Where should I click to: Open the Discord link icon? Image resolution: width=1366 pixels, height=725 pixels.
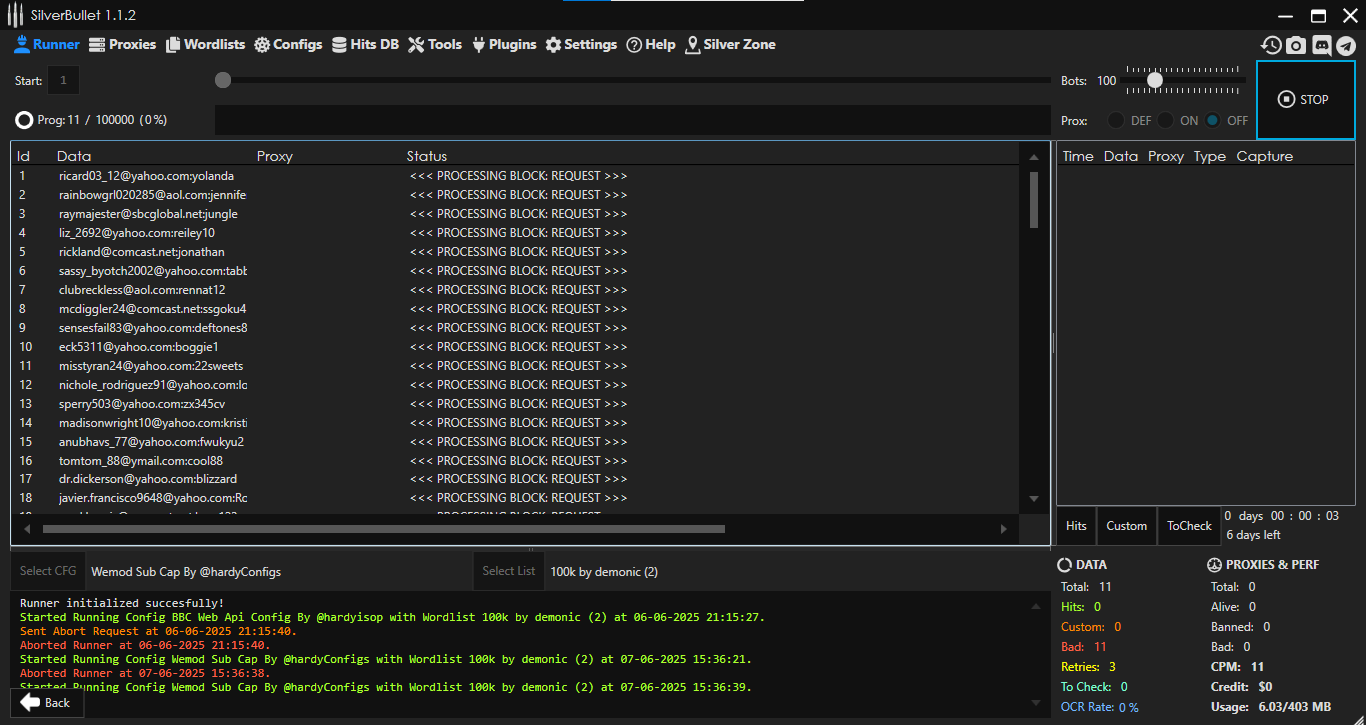(1321, 45)
